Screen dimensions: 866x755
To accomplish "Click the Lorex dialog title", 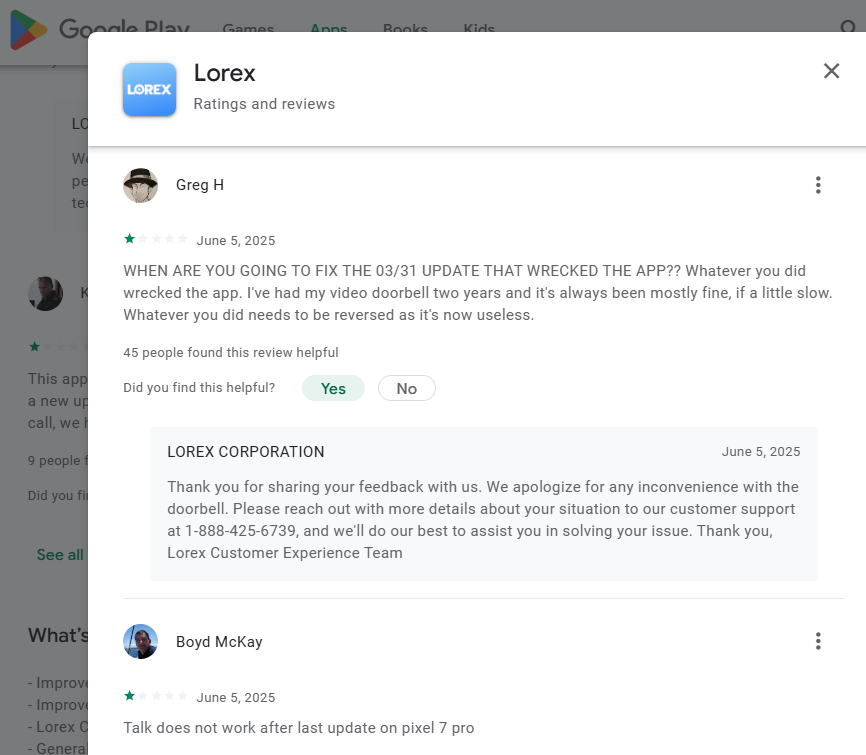I will [224, 73].
